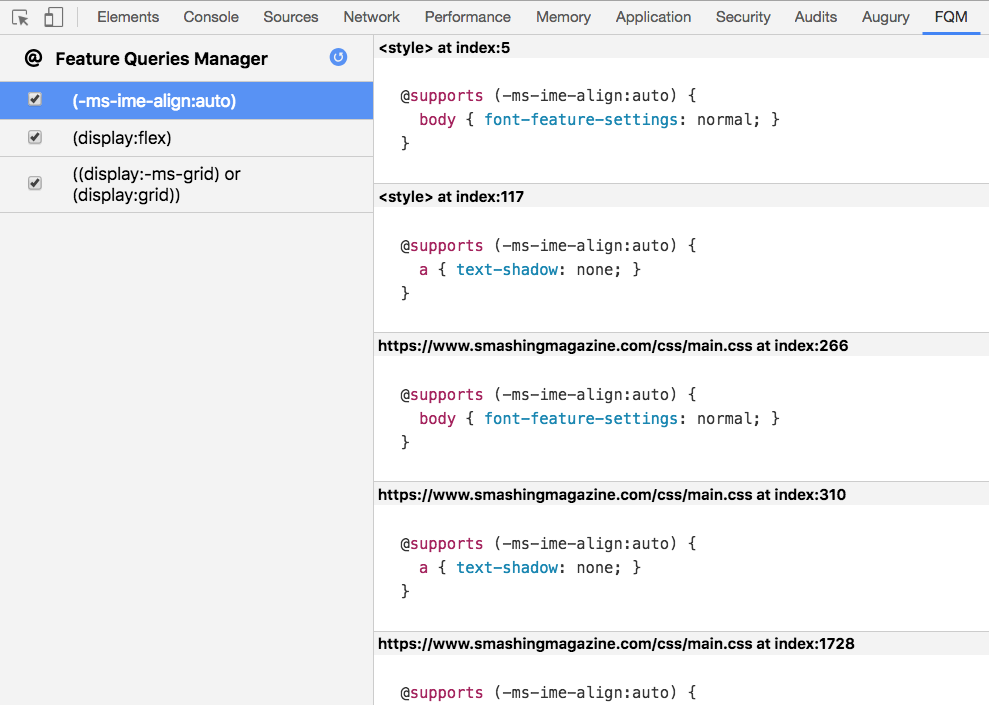The image size is (989, 705).
Task: Open the Application tab
Action: tap(653, 17)
